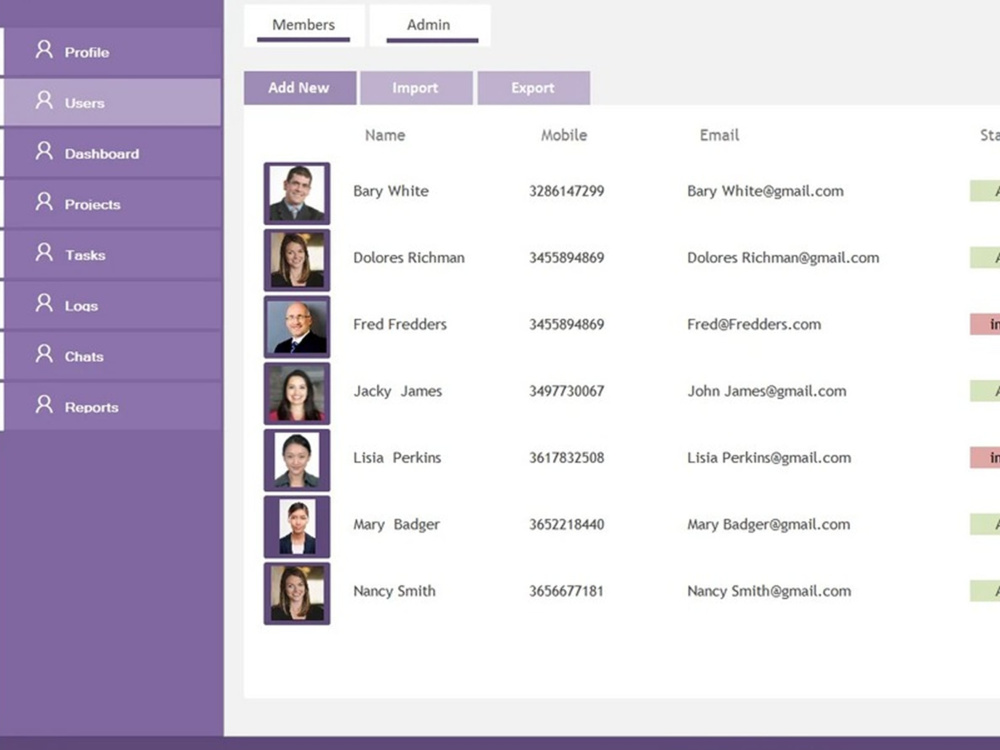This screenshot has width=1000, height=750.
Task: Open Reports from the sidebar
Action: click(x=112, y=407)
